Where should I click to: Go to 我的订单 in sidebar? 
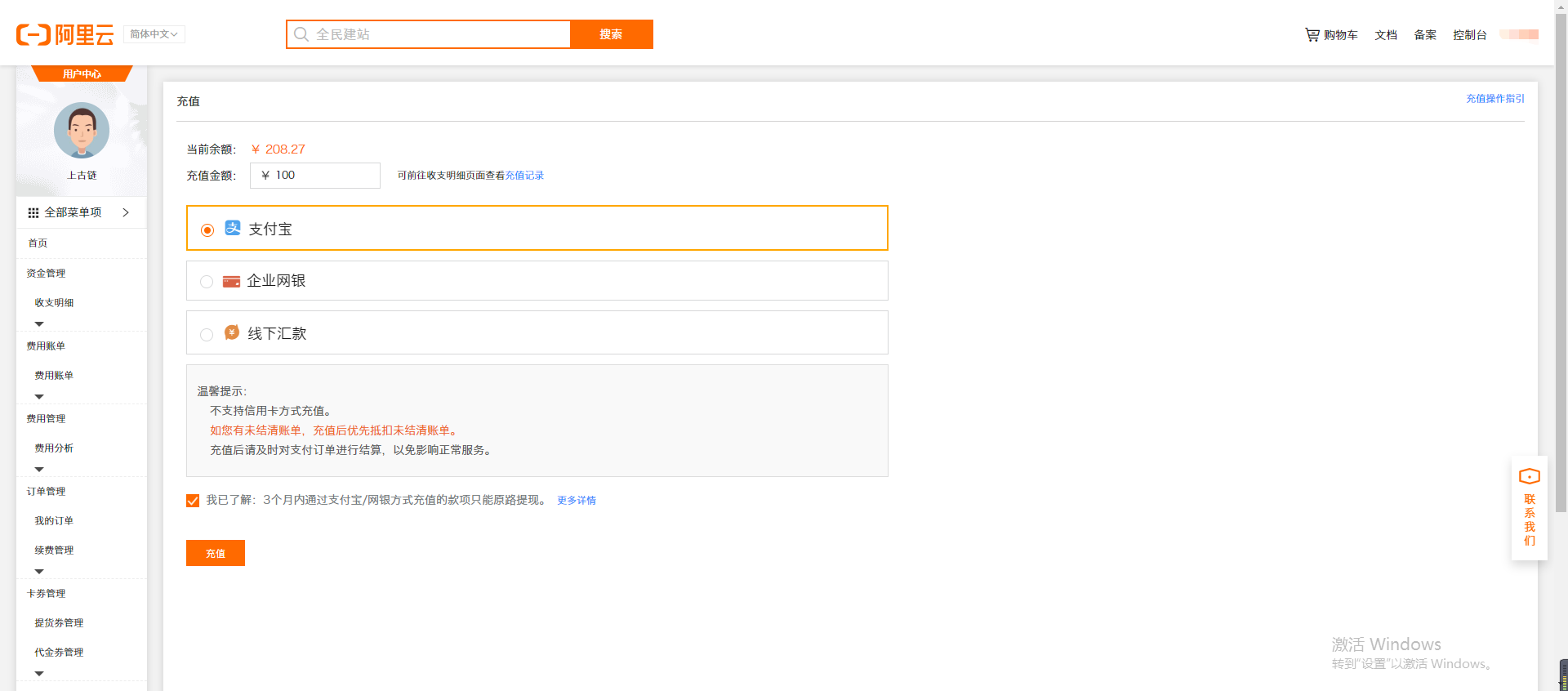(x=54, y=521)
